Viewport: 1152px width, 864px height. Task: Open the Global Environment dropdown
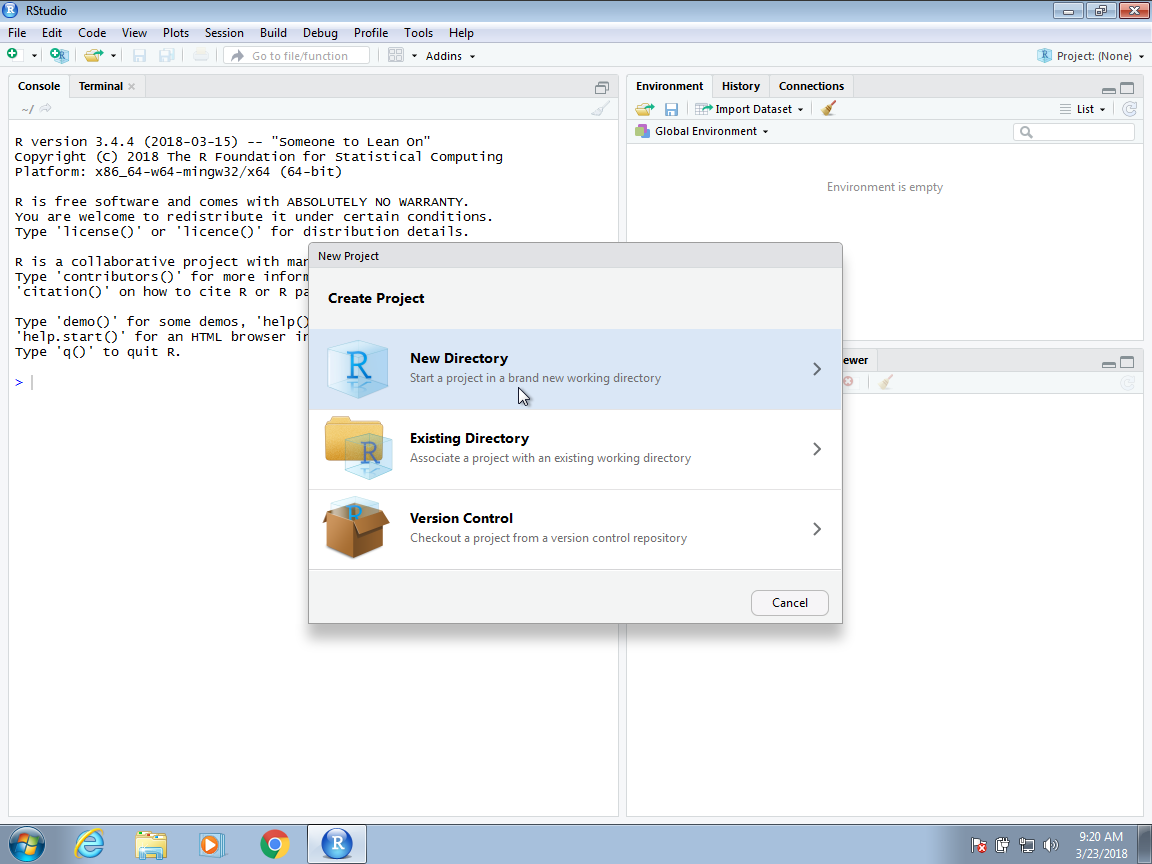[702, 131]
